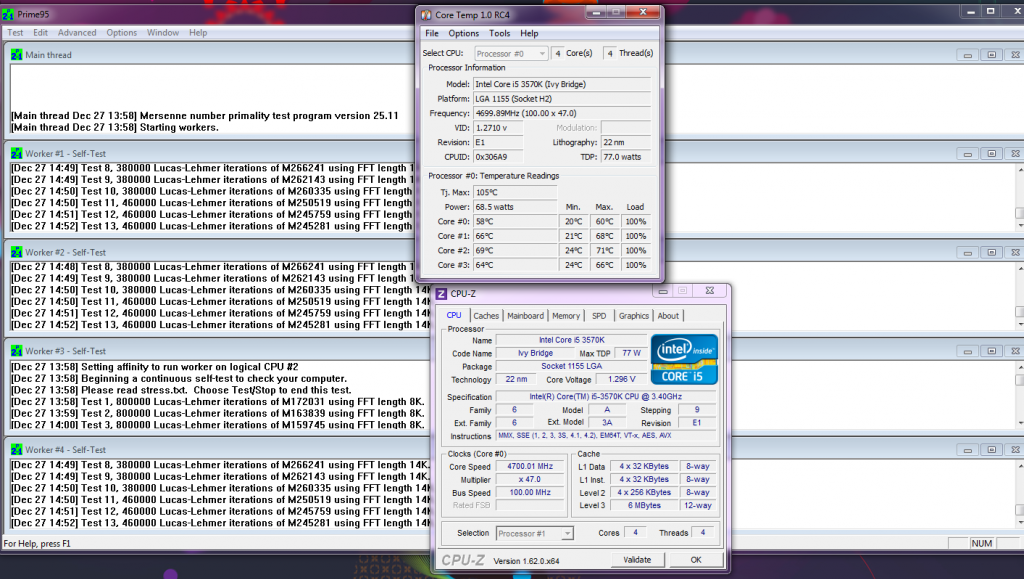Maximize the Worker #1 child window
The width and height of the screenshot is (1024, 579).
[991, 153]
